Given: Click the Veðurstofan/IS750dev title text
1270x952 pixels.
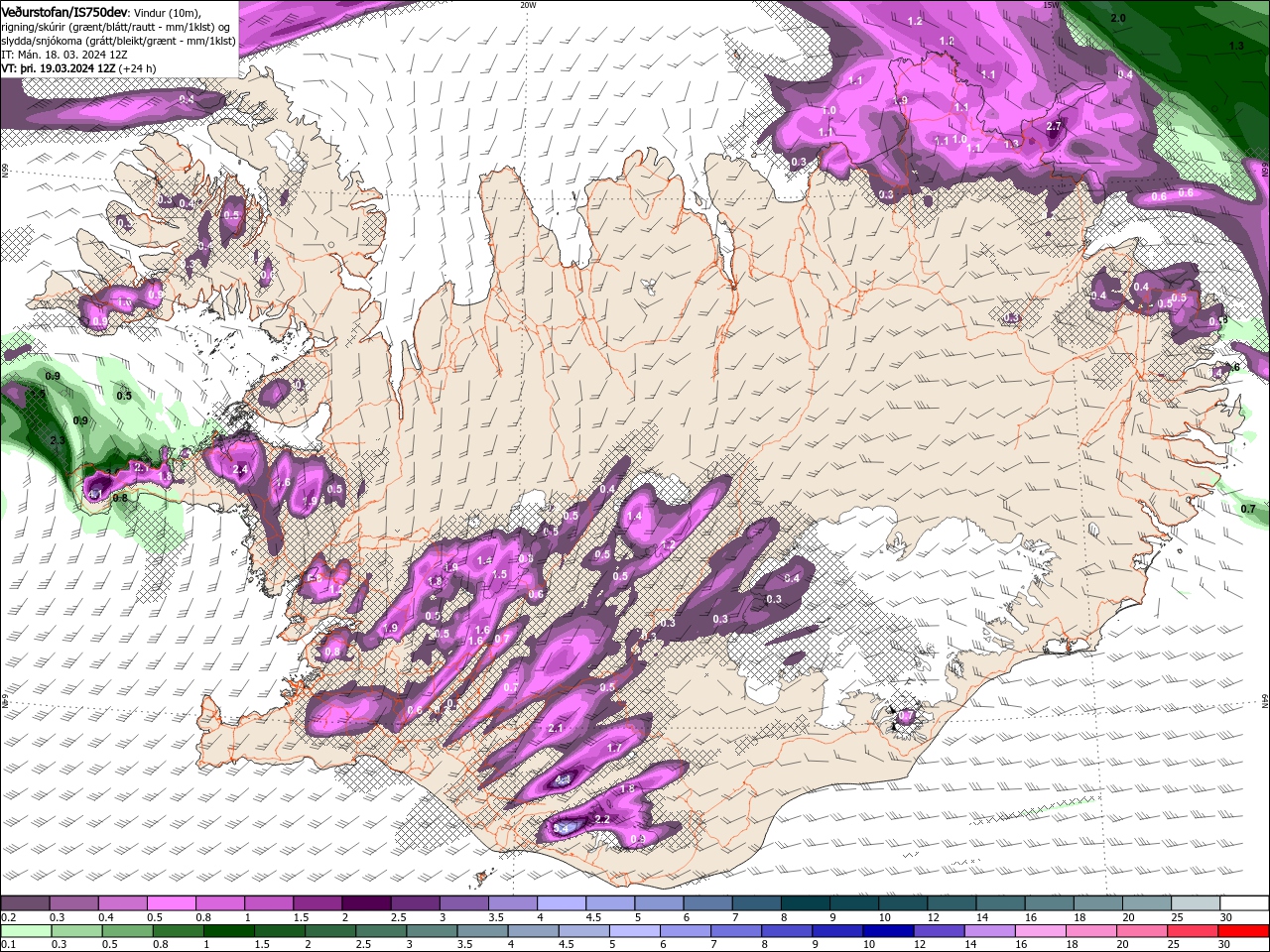Looking at the screenshot, I should point(64,12).
